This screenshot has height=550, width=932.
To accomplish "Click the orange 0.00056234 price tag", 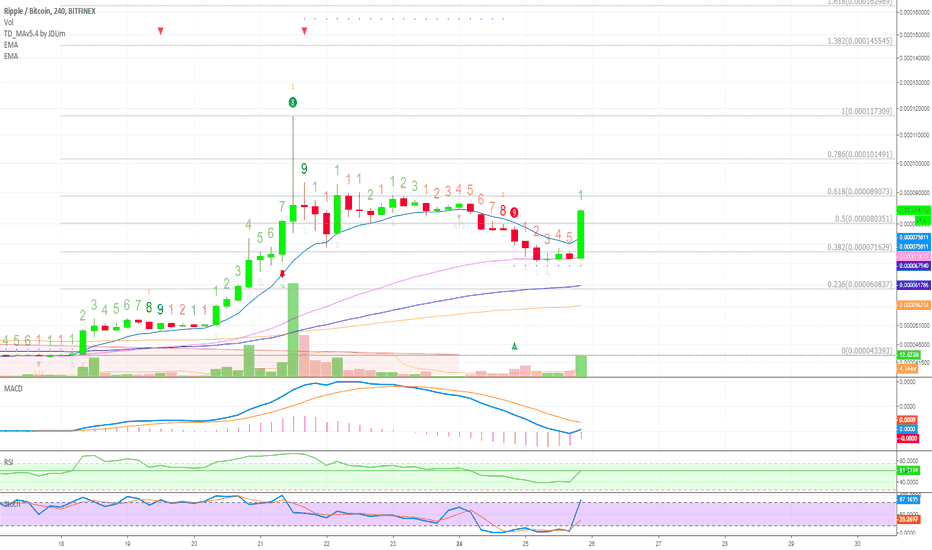I will tap(914, 305).
